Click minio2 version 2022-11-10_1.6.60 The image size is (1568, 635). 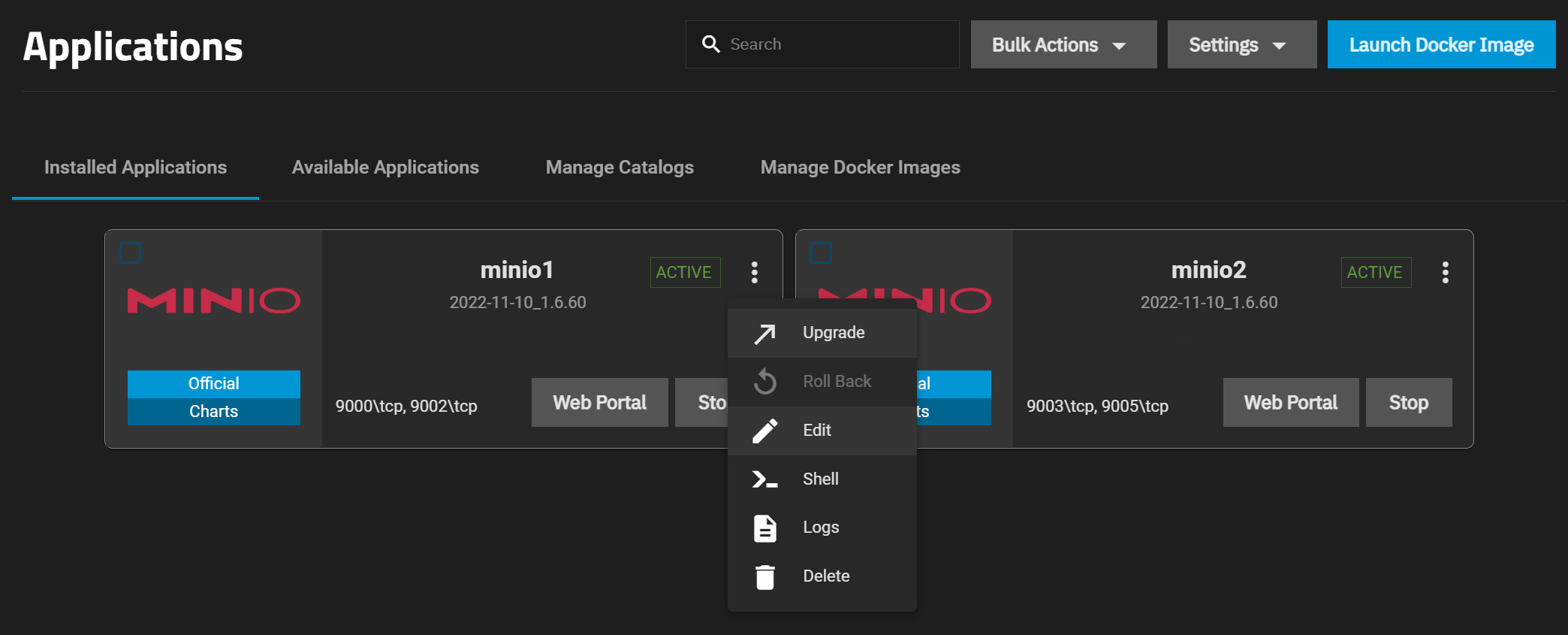point(1208,303)
